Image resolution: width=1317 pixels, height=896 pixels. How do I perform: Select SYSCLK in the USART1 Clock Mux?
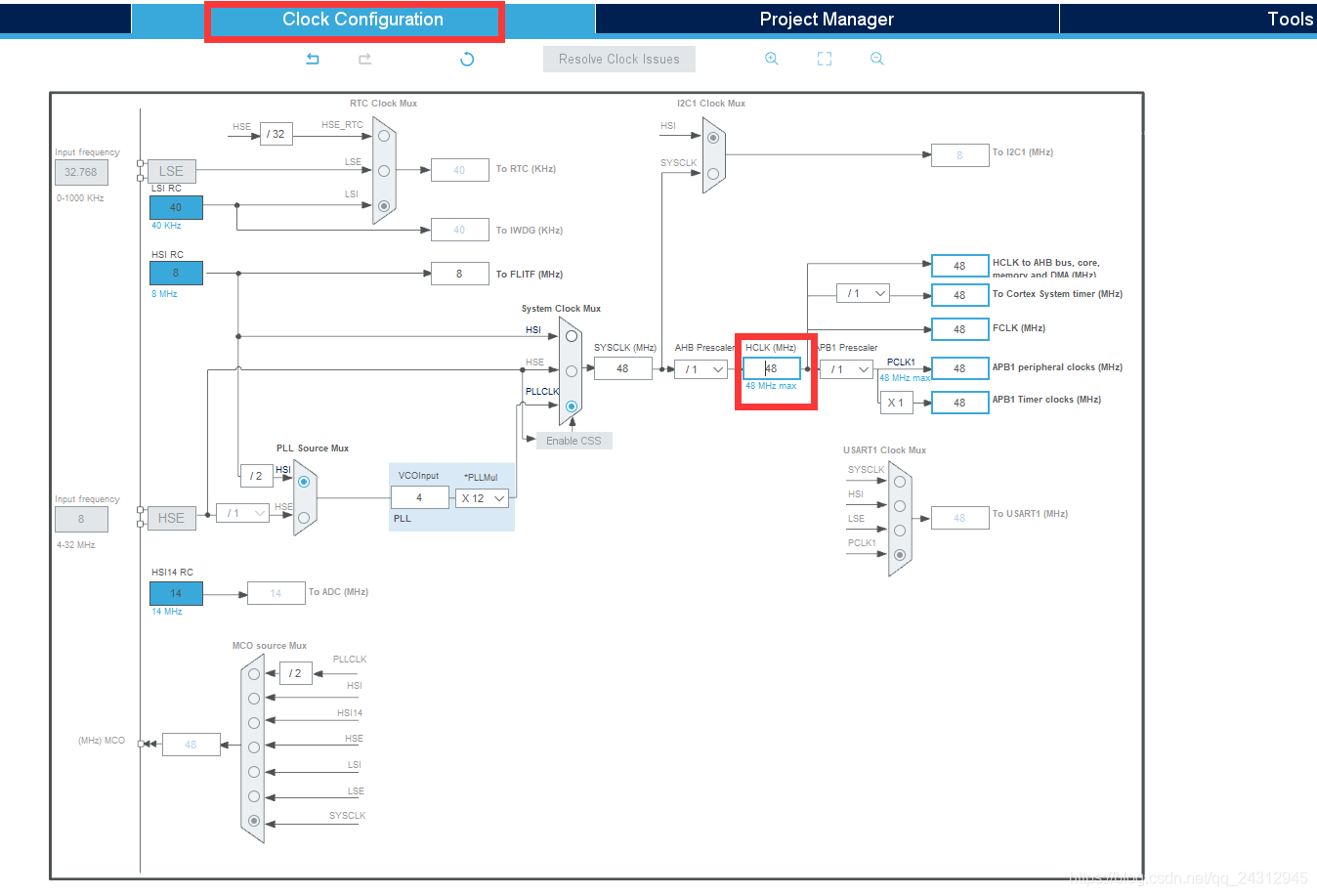point(900,482)
